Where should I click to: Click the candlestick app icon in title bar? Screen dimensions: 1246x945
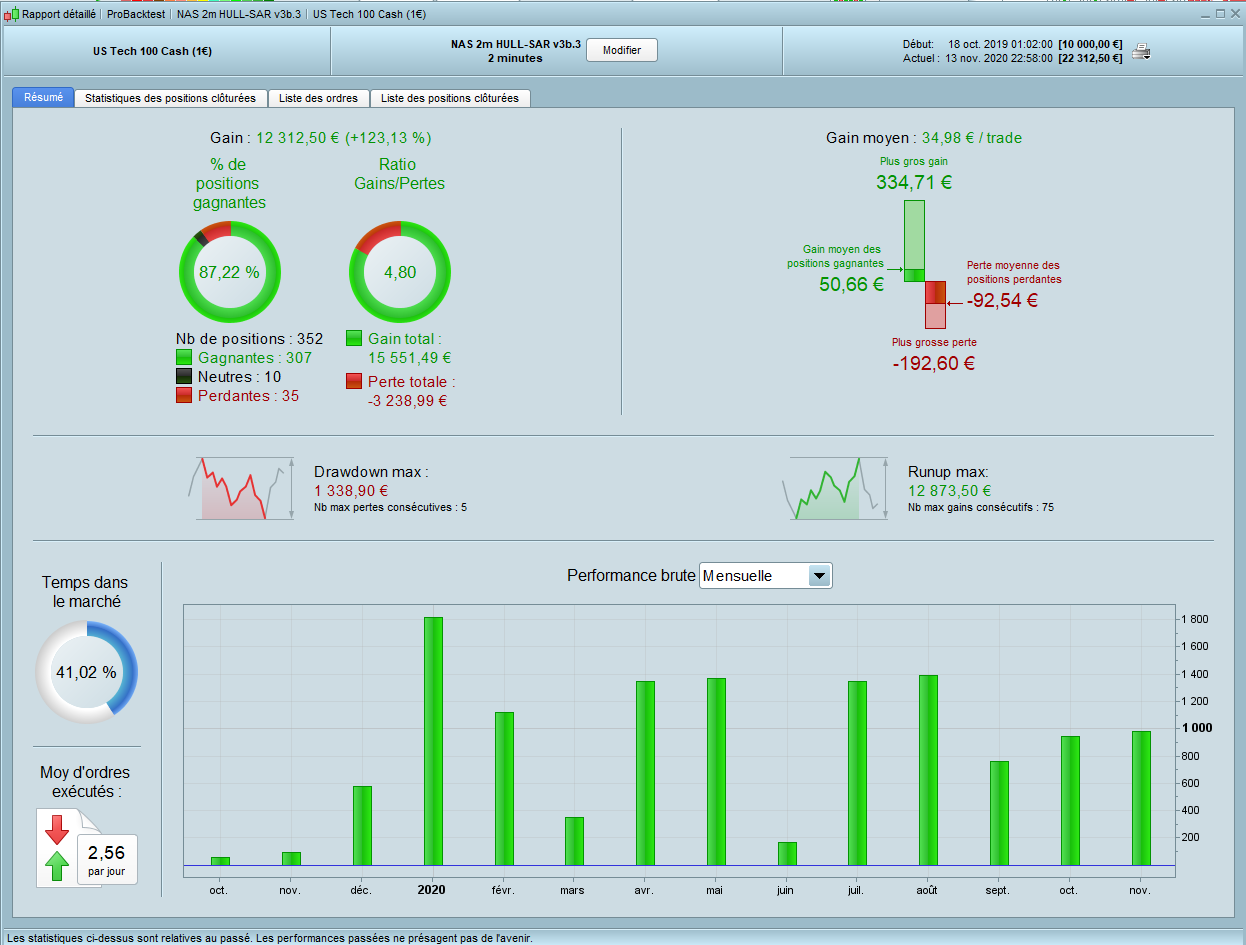click(11, 14)
